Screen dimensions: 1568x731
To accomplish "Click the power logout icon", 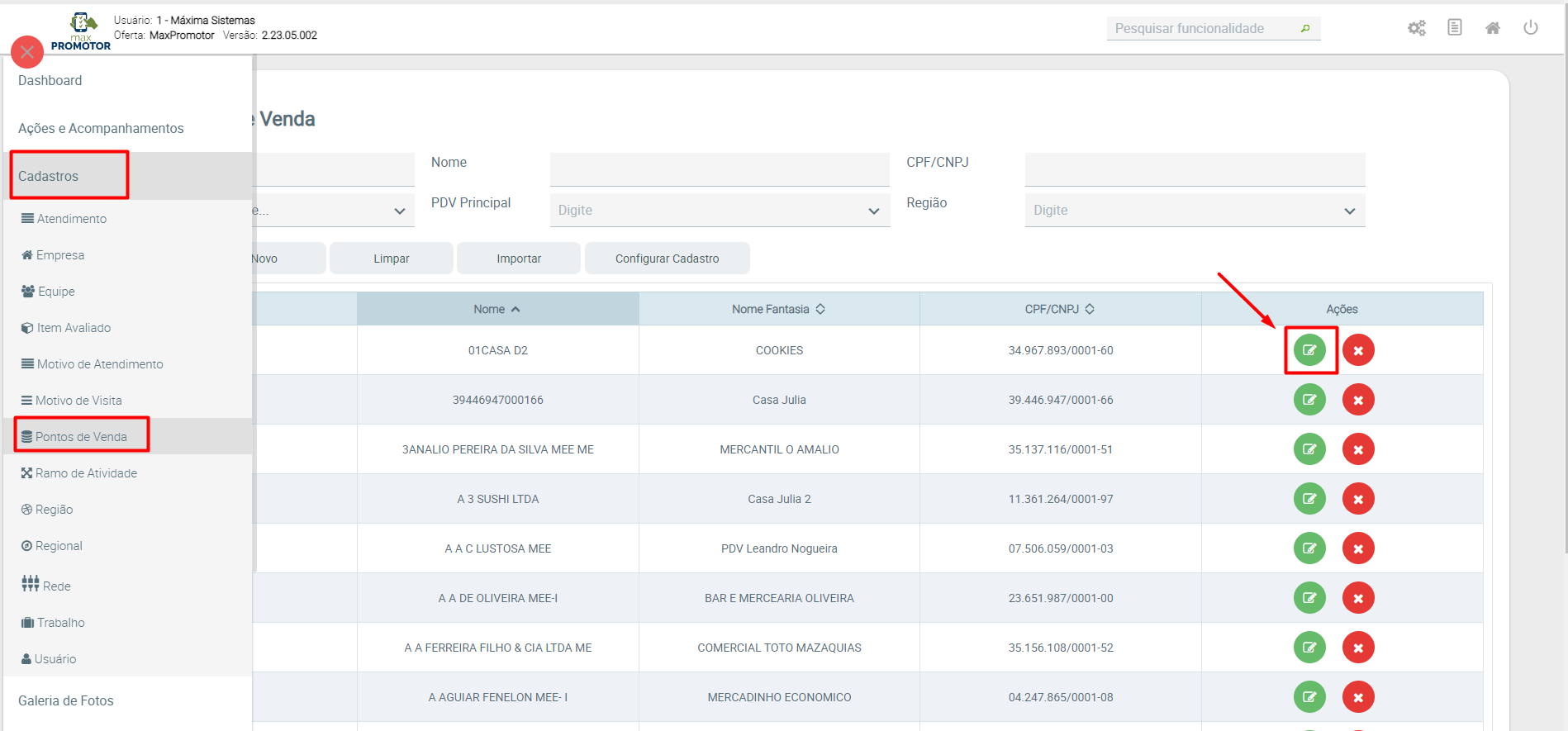I will pyautogui.click(x=1531, y=28).
